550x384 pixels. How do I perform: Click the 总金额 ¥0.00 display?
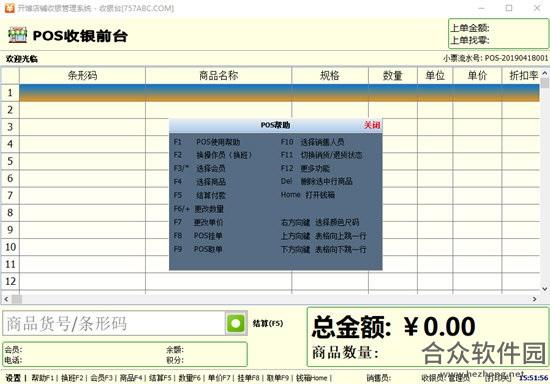[394, 327]
